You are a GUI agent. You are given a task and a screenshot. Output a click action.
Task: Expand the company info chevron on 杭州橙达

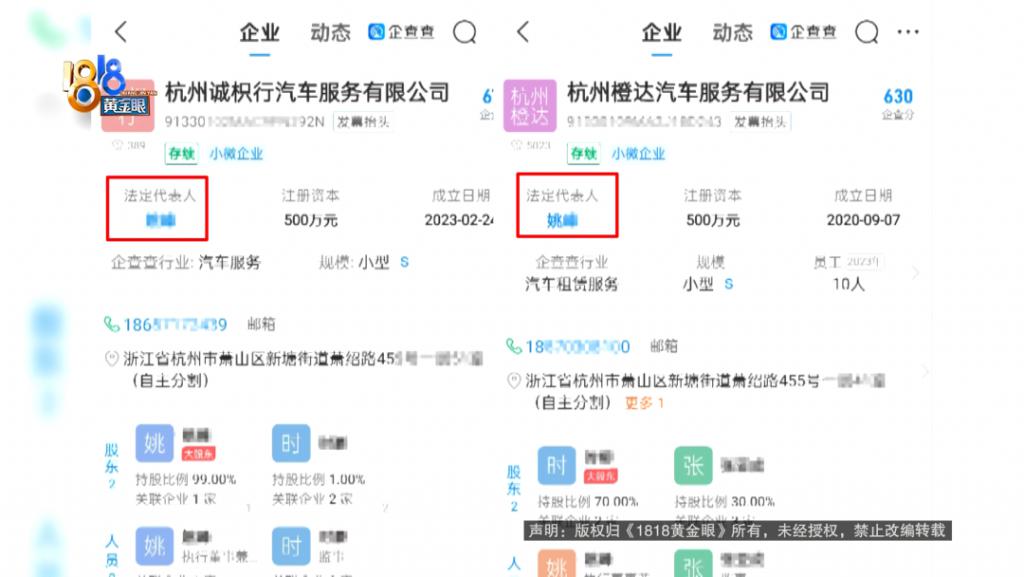[x=916, y=273]
